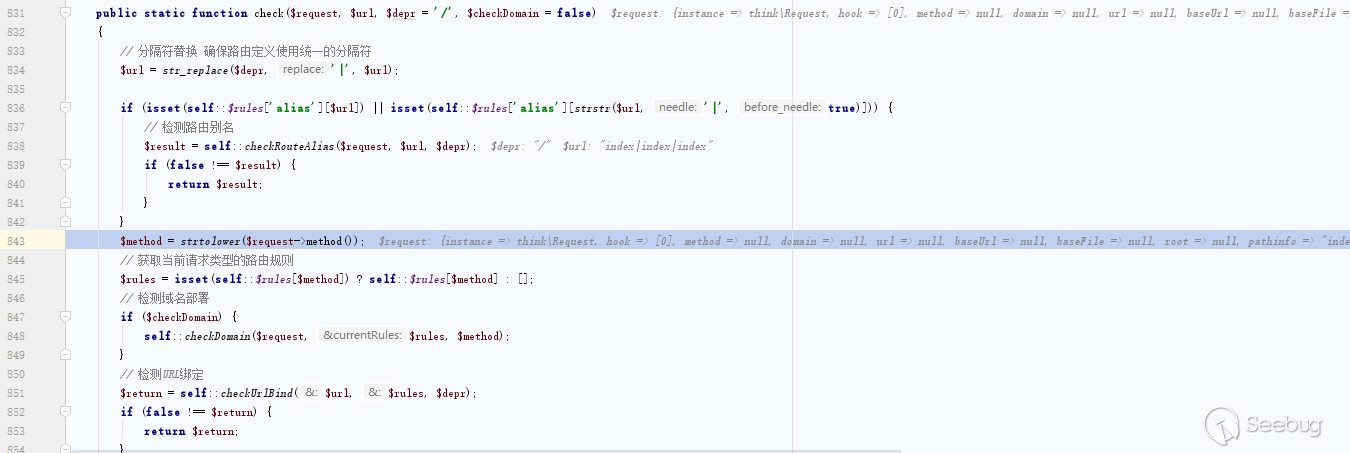The image size is (1350, 453).
Task: Collapse the fold at line 836
Action: point(65,108)
